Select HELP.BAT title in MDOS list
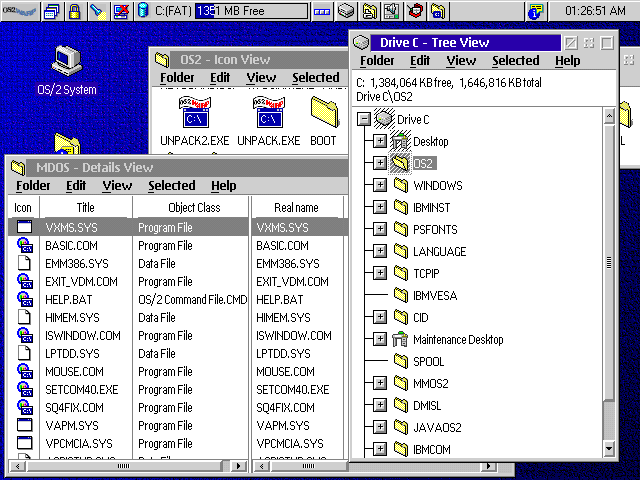640x480 pixels. (x=69, y=300)
